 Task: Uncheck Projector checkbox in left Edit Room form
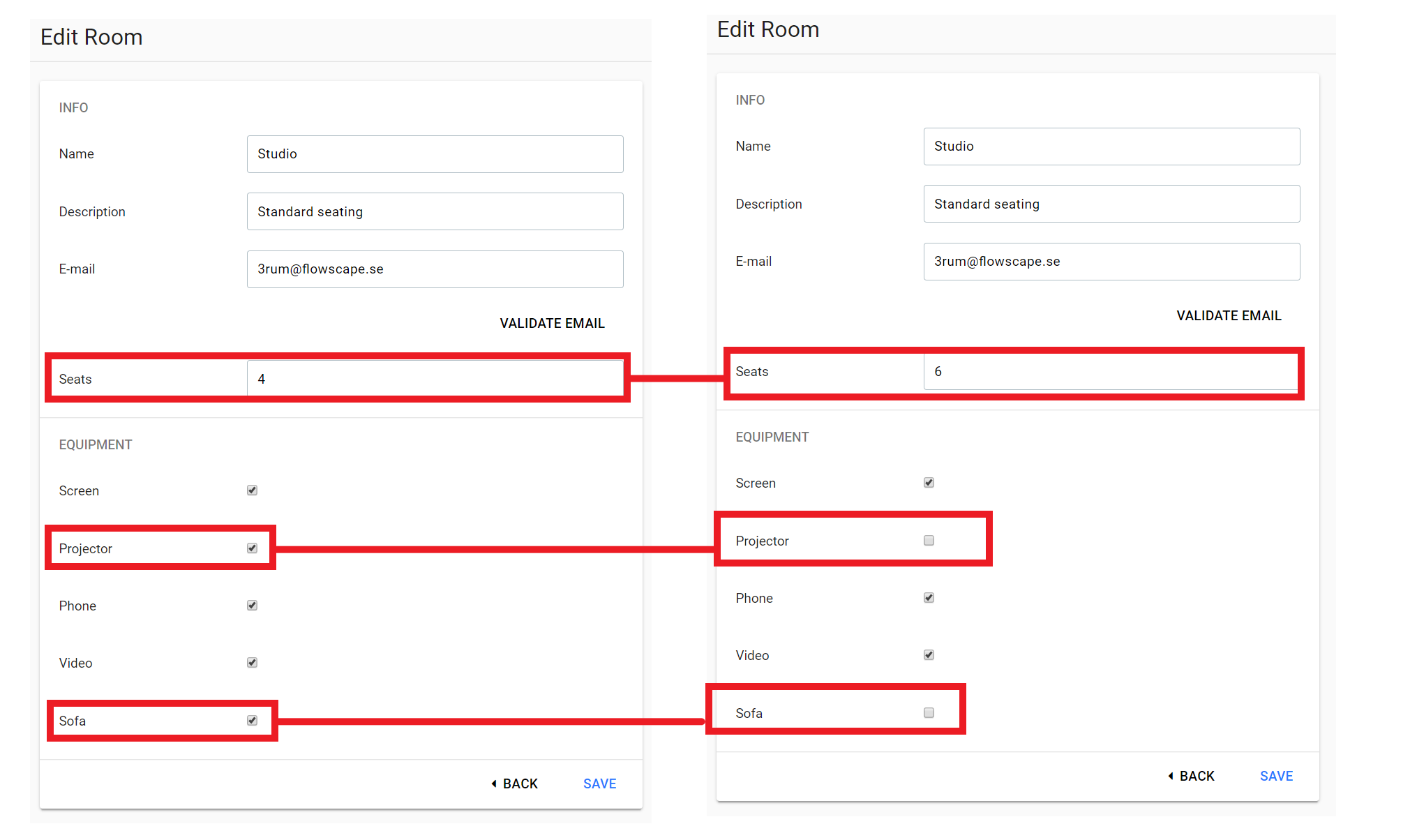[x=252, y=548]
